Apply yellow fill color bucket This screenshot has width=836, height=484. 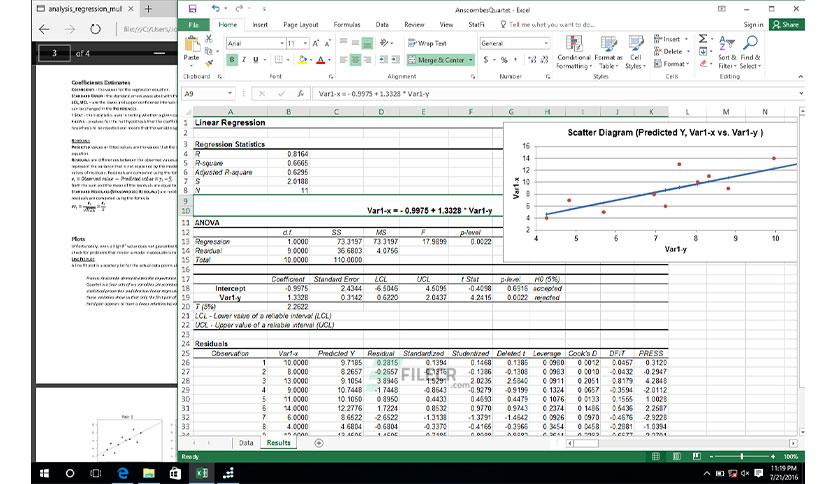point(302,60)
